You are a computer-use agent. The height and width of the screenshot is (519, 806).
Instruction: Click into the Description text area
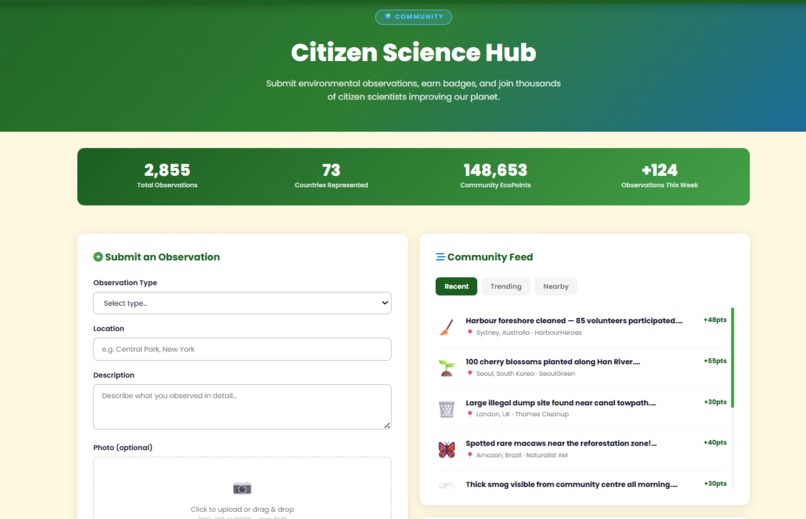(242, 407)
